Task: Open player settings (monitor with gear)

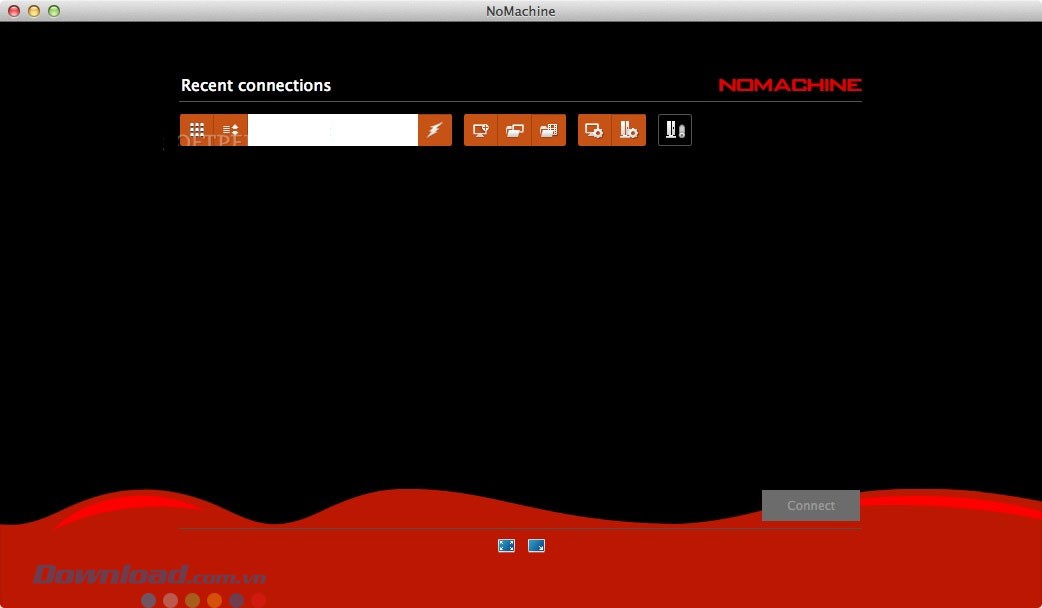Action: [594, 130]
